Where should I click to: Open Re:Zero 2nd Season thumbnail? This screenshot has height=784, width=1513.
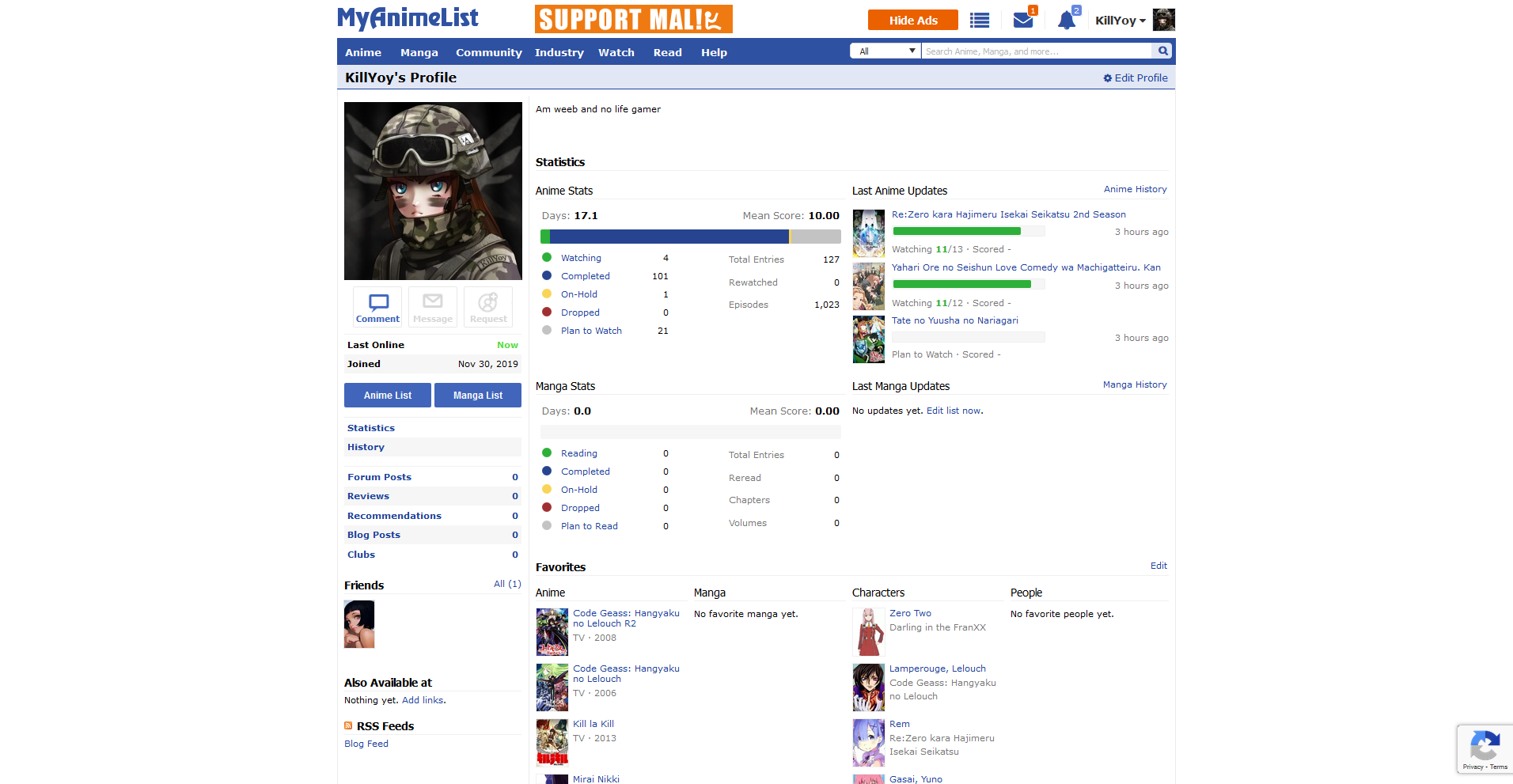[x=868, y=233]
